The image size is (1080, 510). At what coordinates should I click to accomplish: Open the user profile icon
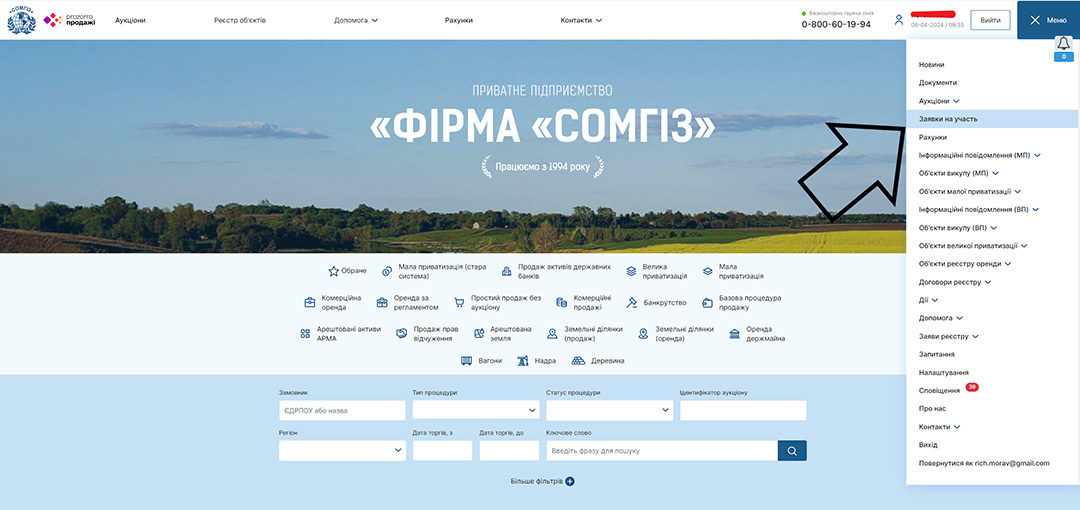899,20
